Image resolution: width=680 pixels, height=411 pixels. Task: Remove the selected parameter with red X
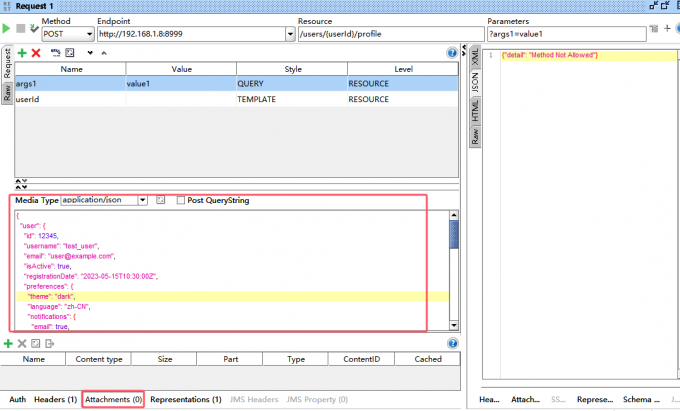[36, 53]
